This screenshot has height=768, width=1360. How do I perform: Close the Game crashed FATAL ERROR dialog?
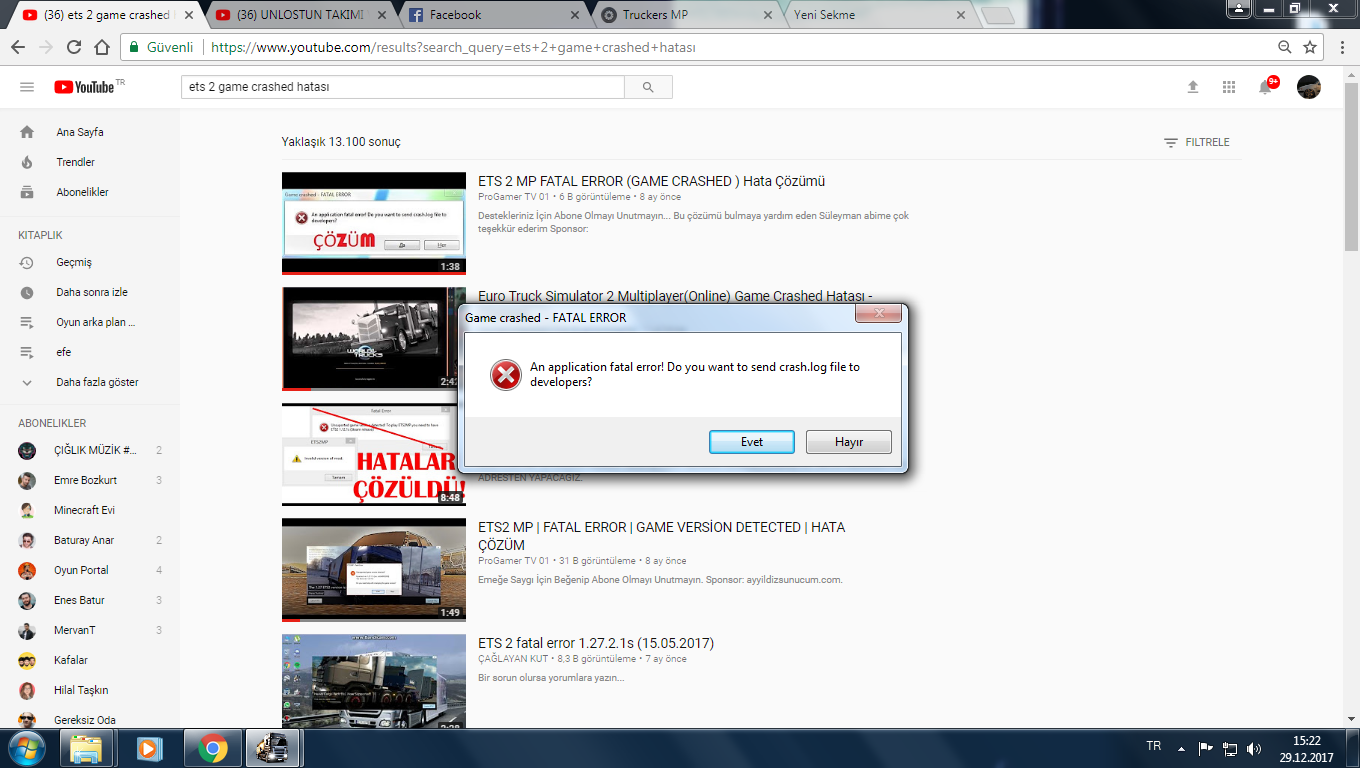(879, 314)
